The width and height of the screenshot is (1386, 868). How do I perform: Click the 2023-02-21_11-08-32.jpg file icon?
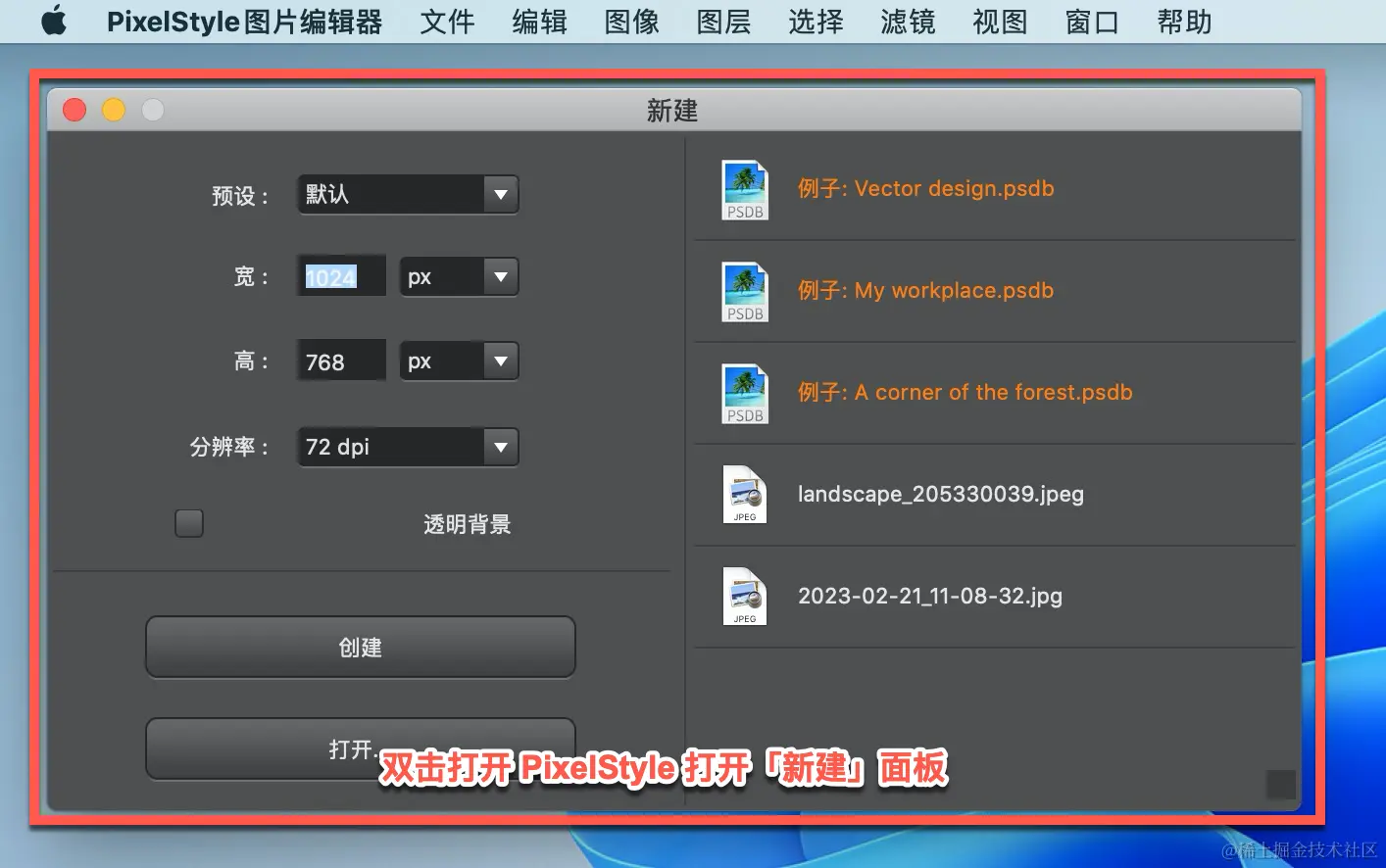pyautogui.click(x=745, y=597)
